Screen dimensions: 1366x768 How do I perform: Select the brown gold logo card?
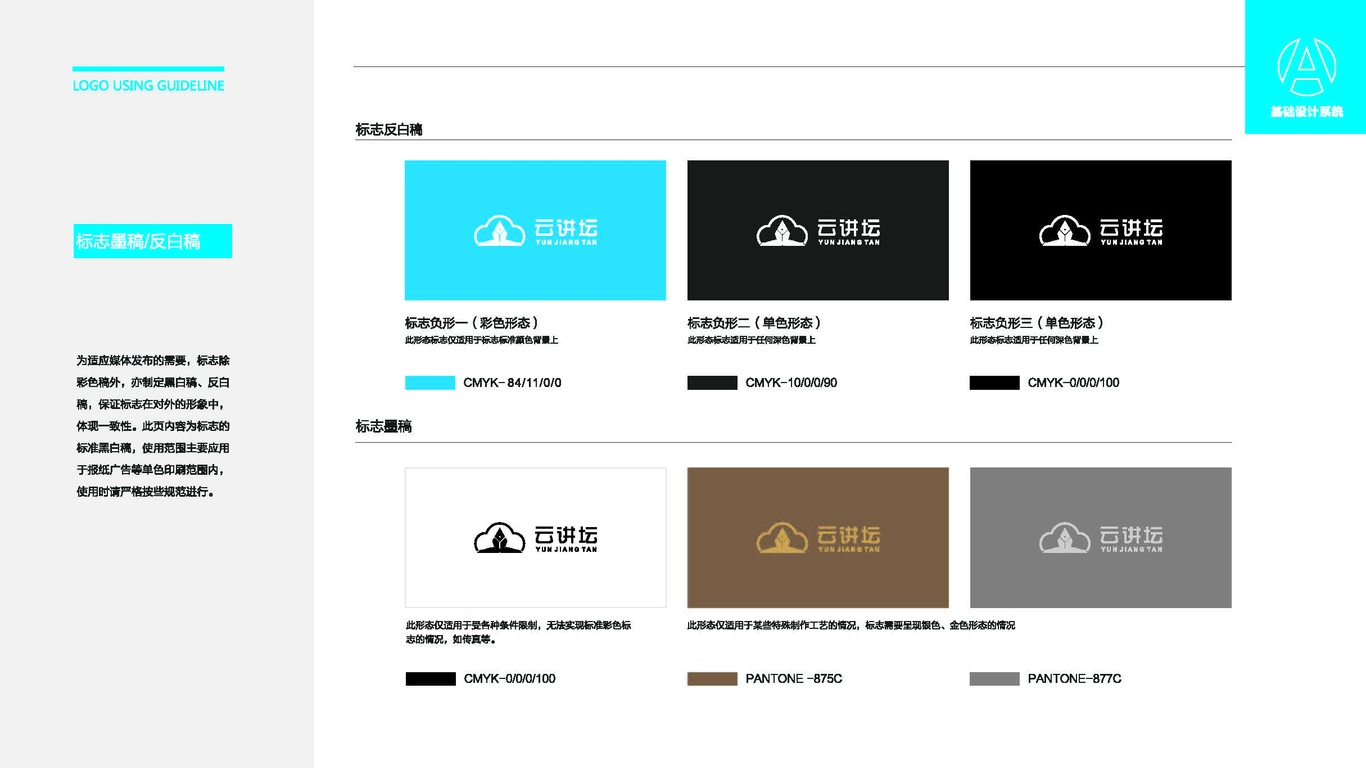(x=818, y=537)
